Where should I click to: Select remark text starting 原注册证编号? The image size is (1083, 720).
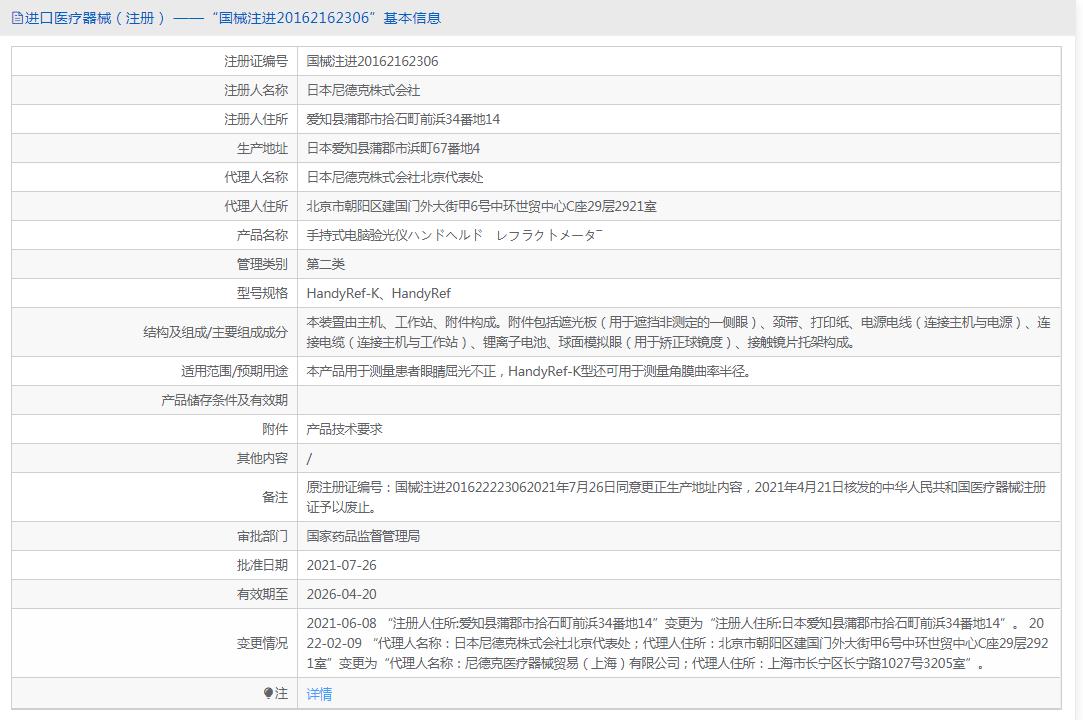(676, 498)
